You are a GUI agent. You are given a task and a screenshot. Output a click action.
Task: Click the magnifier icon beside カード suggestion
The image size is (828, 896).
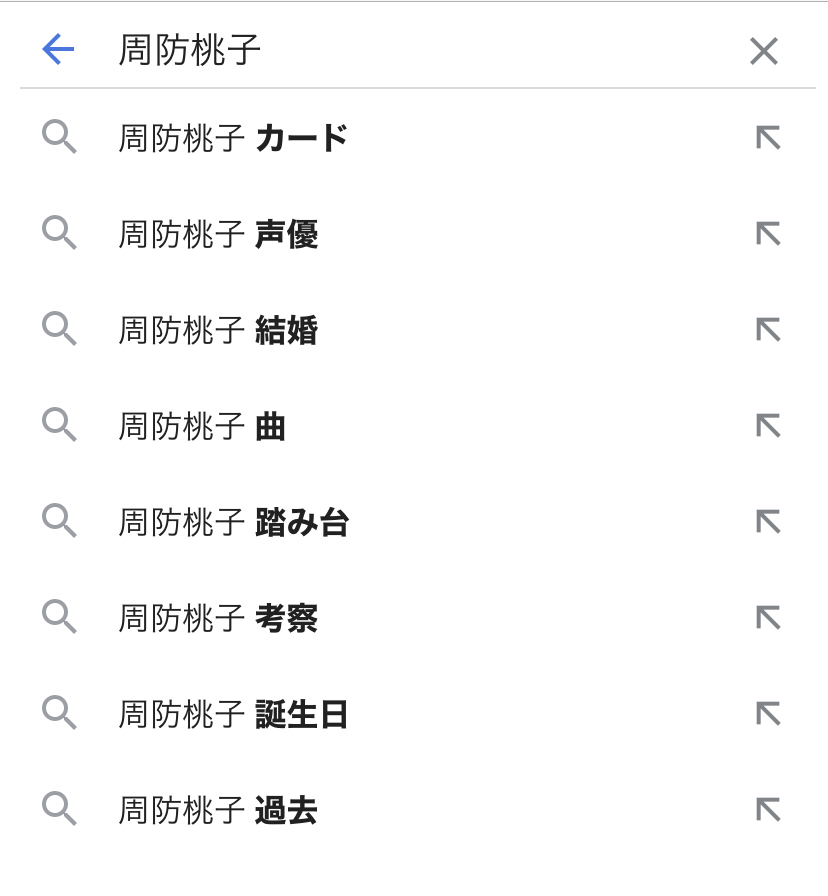point(59,138)
